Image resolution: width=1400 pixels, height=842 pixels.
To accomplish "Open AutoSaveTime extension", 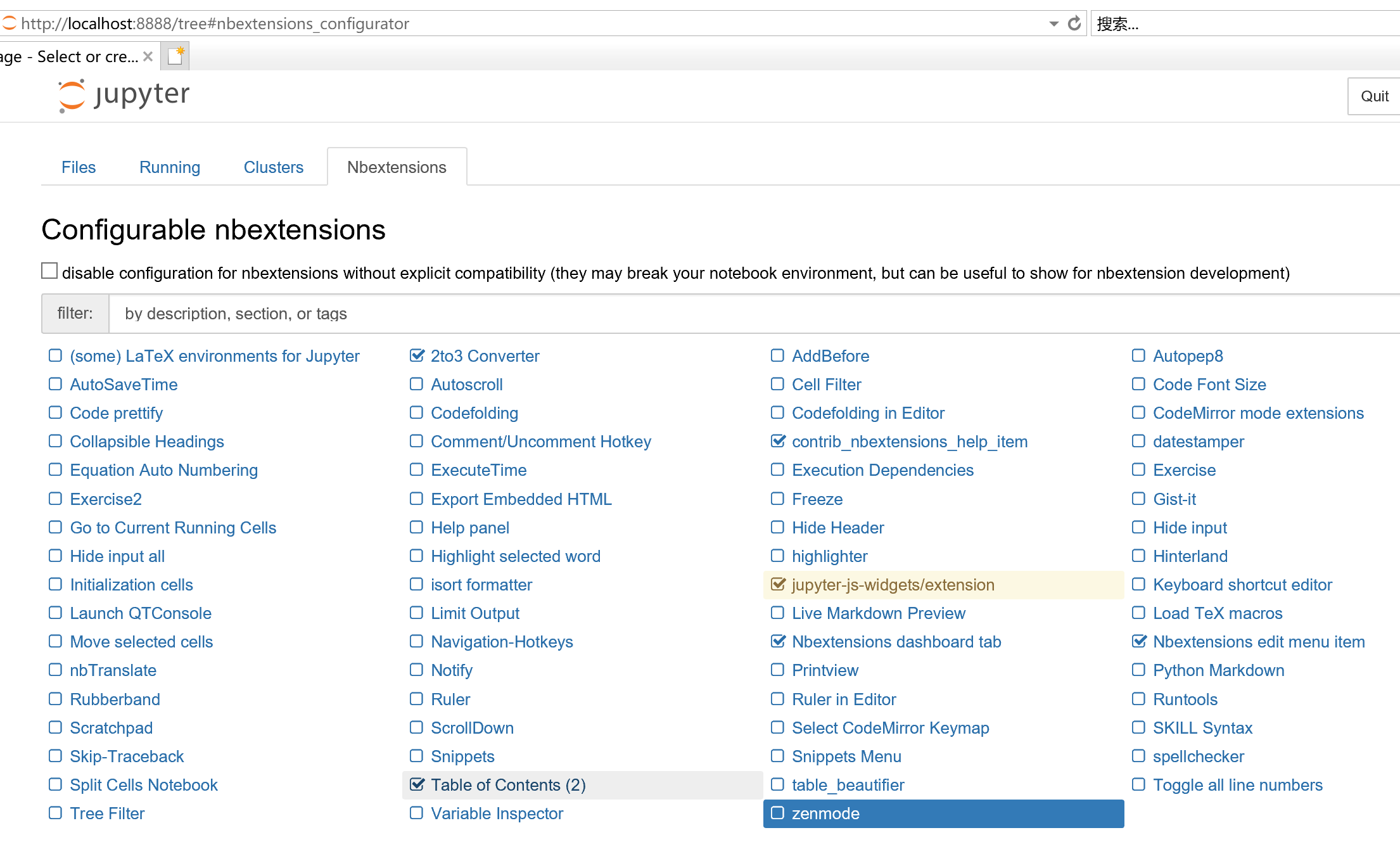I will [x=124, y=385].
